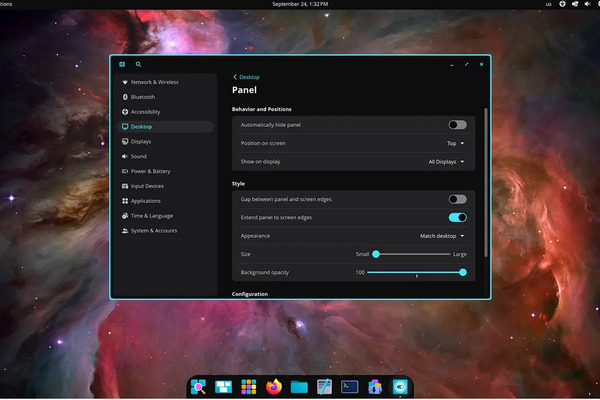Open the app store dock icon
Image resolution: width=600 pixels, height=400 pixels.
[375, 387]
